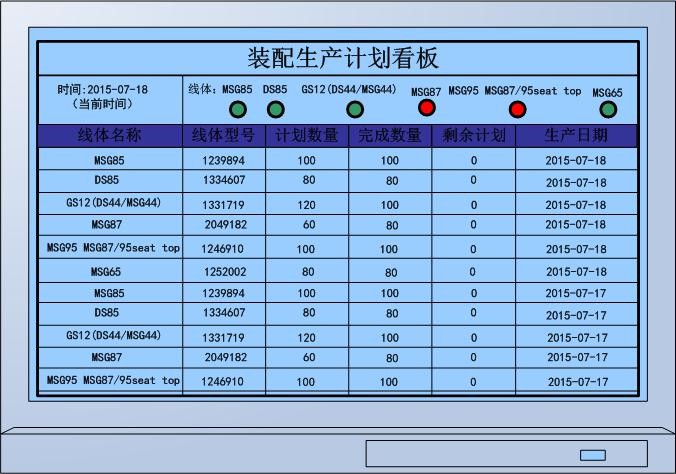Select the first row's MSG85 name cell
Screen dimensions: 676x474
110,159
